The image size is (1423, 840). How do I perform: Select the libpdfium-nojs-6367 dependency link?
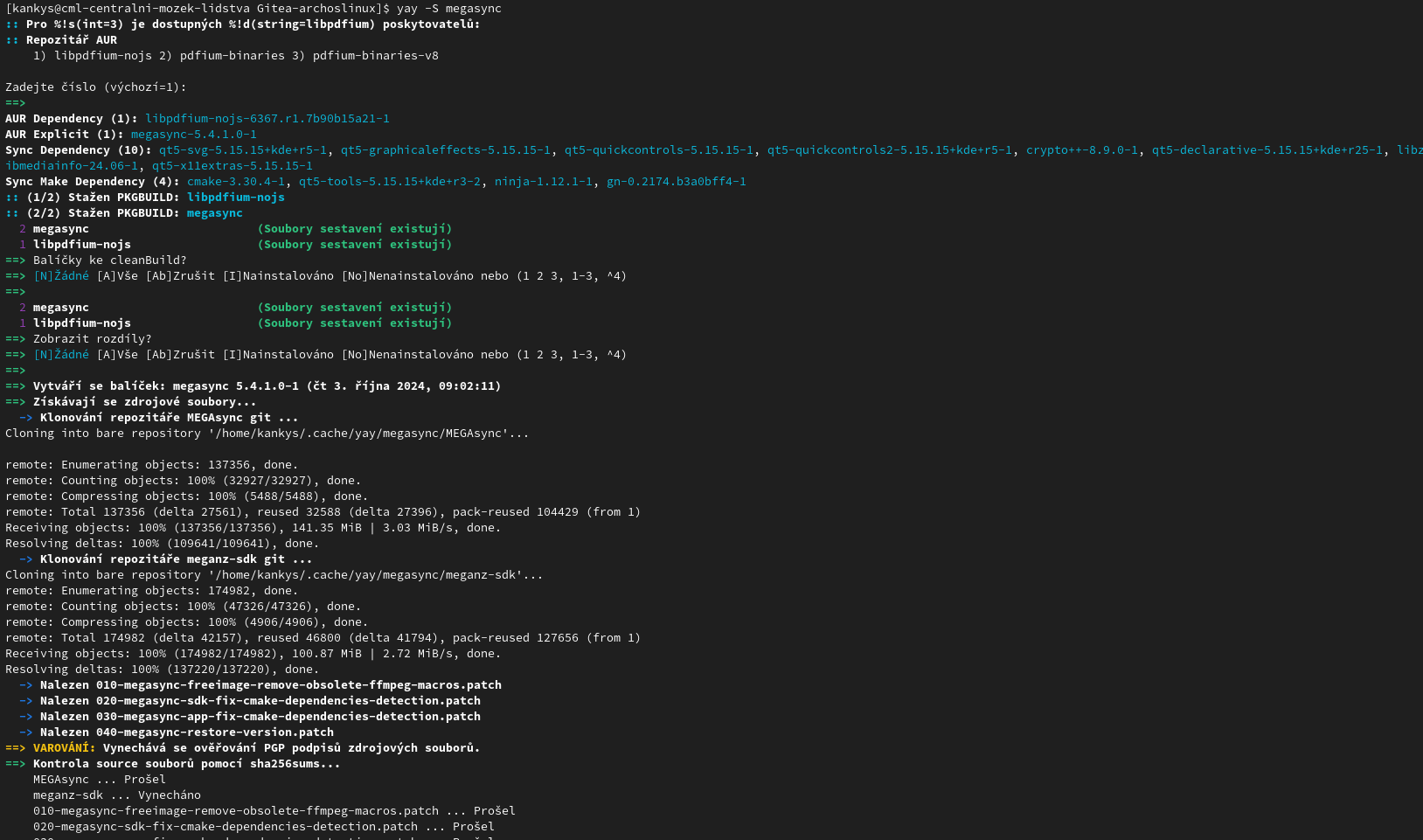click(267, 118)
